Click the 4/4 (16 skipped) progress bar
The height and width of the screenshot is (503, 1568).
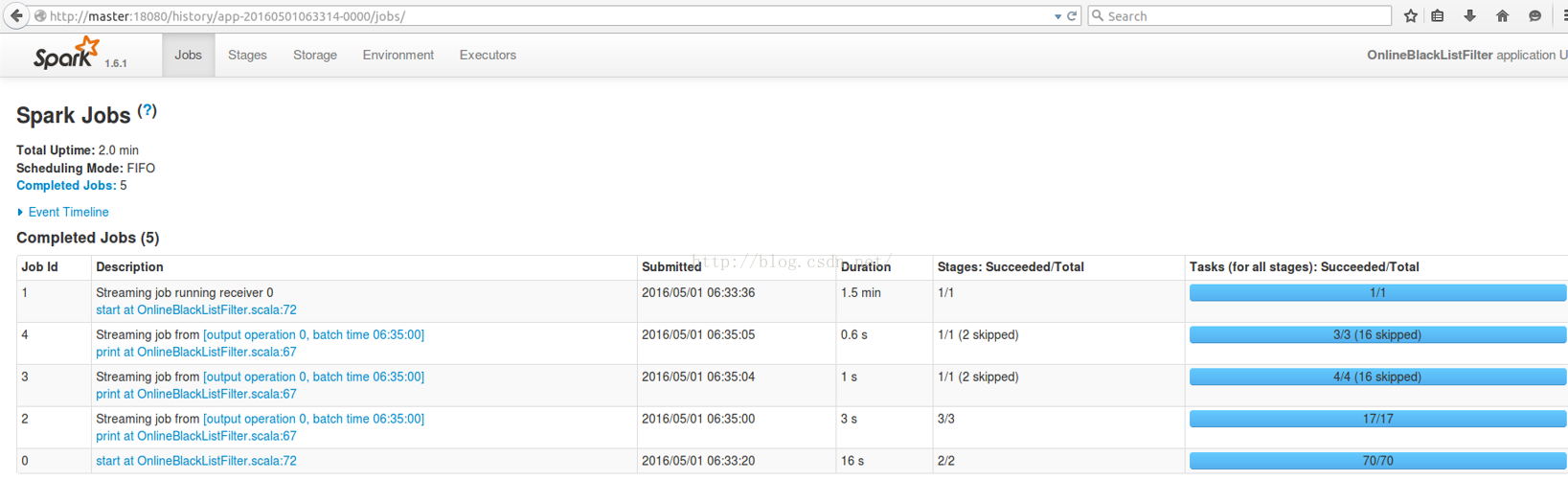(1377, 377)
